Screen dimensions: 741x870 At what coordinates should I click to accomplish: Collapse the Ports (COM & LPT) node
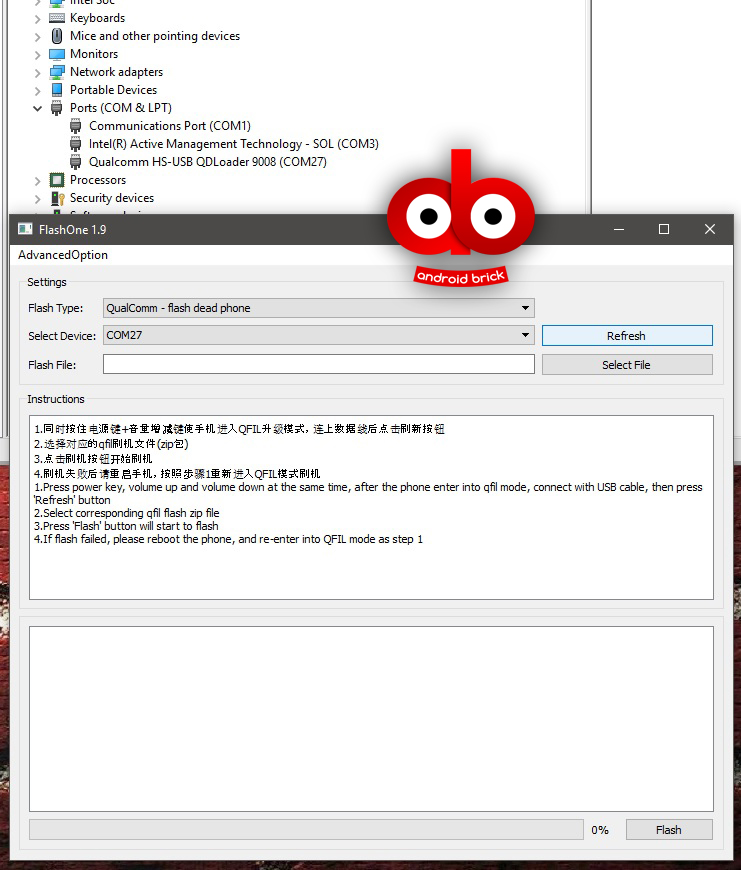[38, 108]
